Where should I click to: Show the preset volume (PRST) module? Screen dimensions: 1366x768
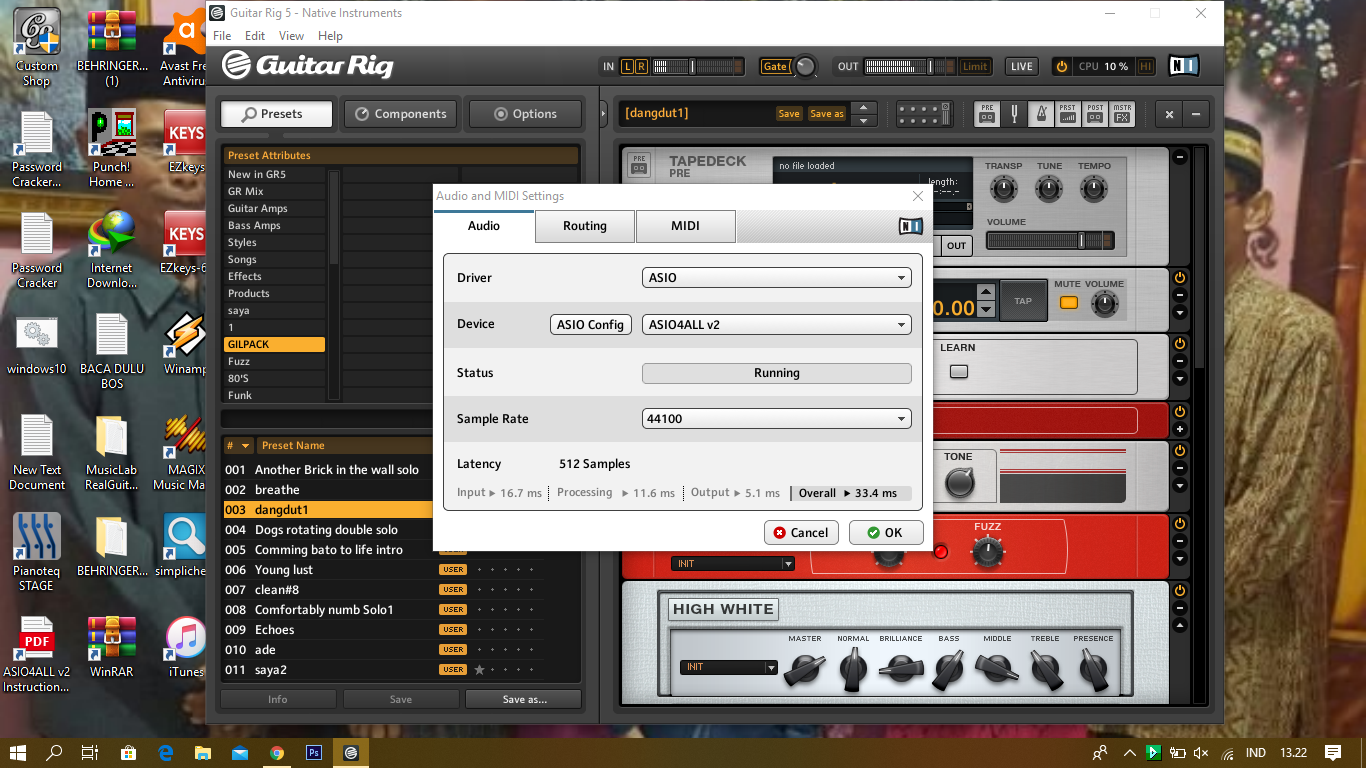point(1068,113)
